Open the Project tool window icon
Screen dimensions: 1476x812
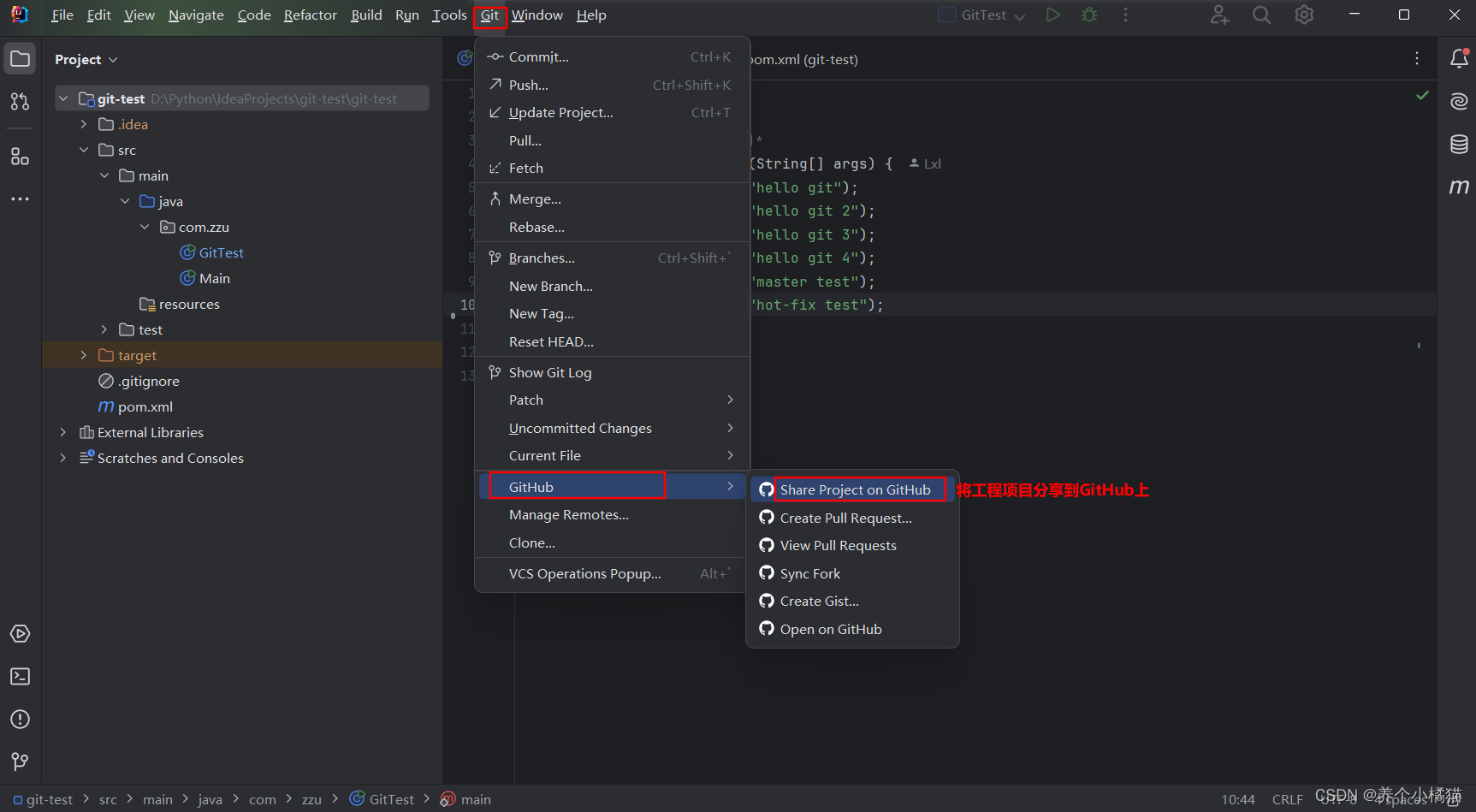click(x=21, y=59)
